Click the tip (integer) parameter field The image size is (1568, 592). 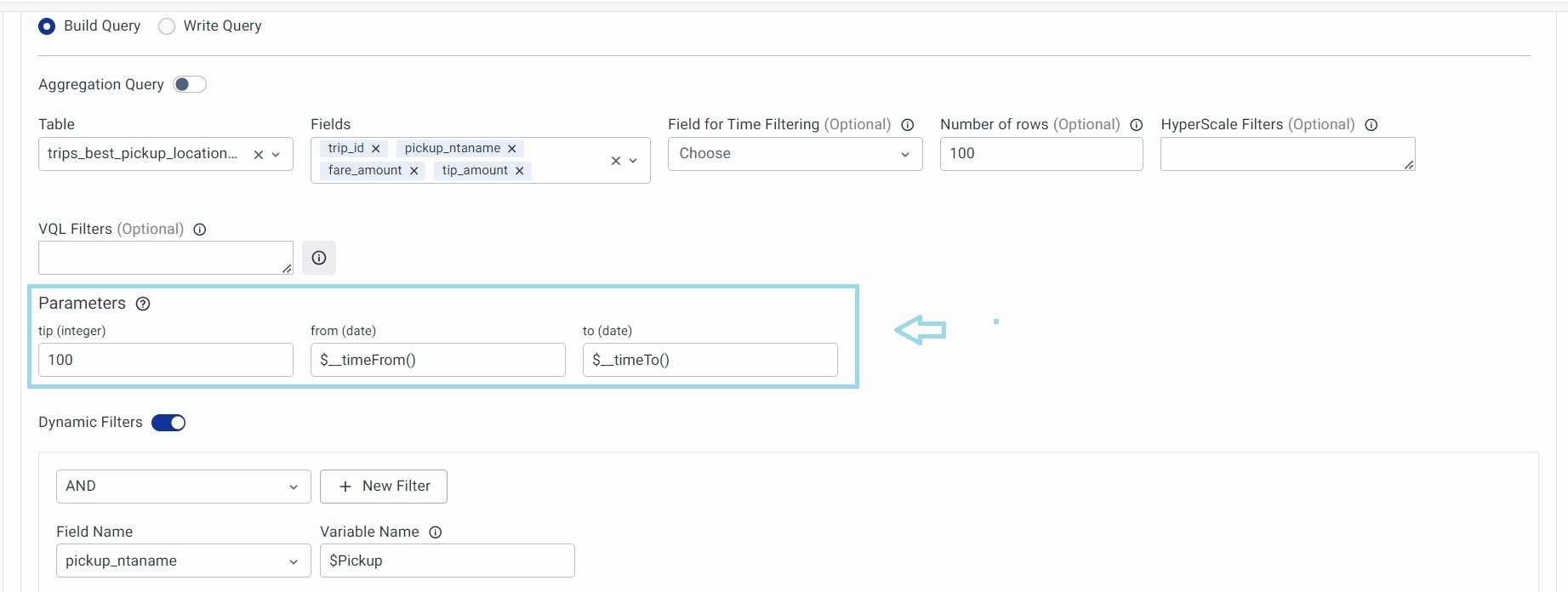[x=166, y=360]
